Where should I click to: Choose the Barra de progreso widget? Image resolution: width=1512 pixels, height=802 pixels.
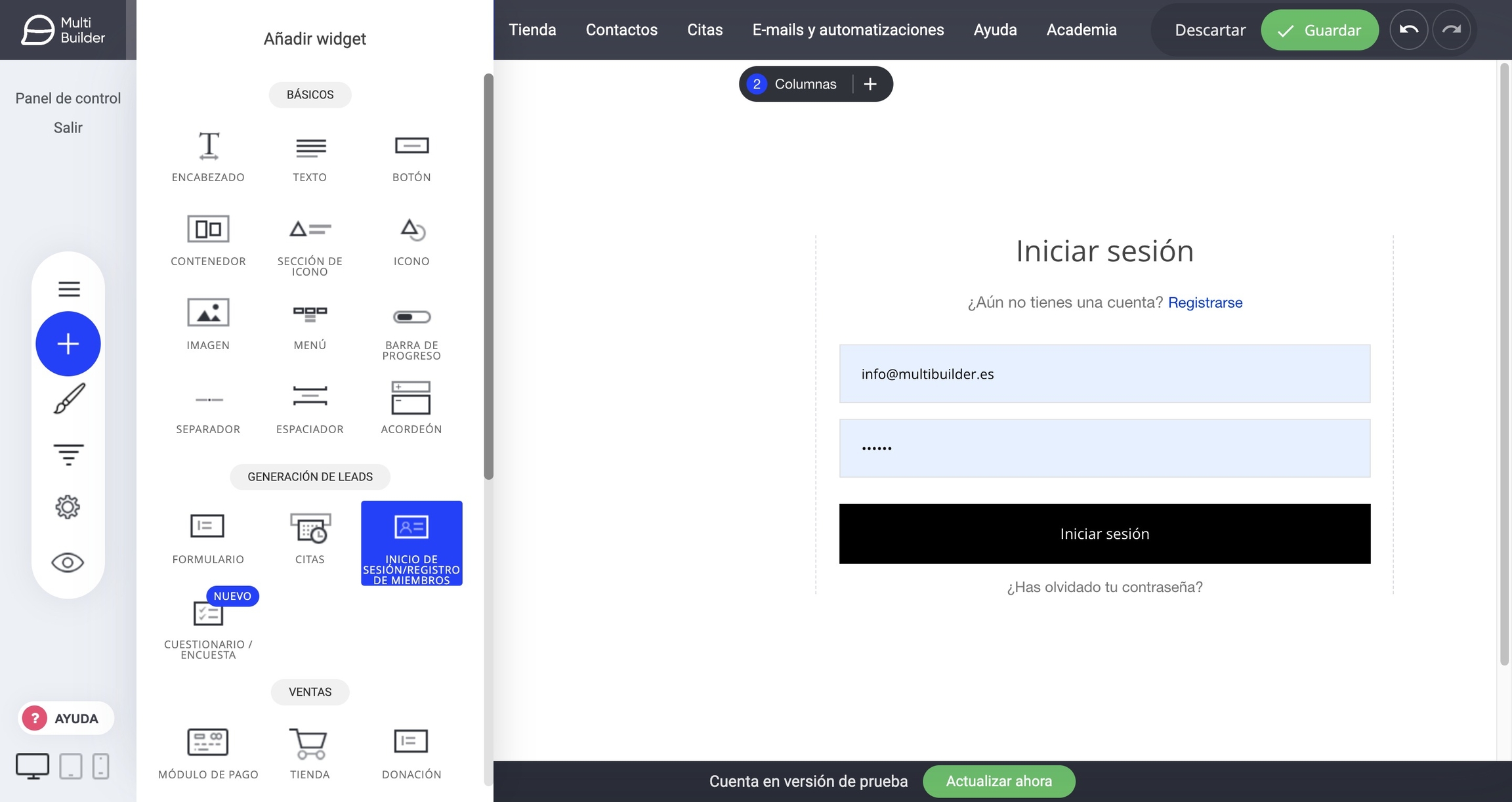point(411,317)
